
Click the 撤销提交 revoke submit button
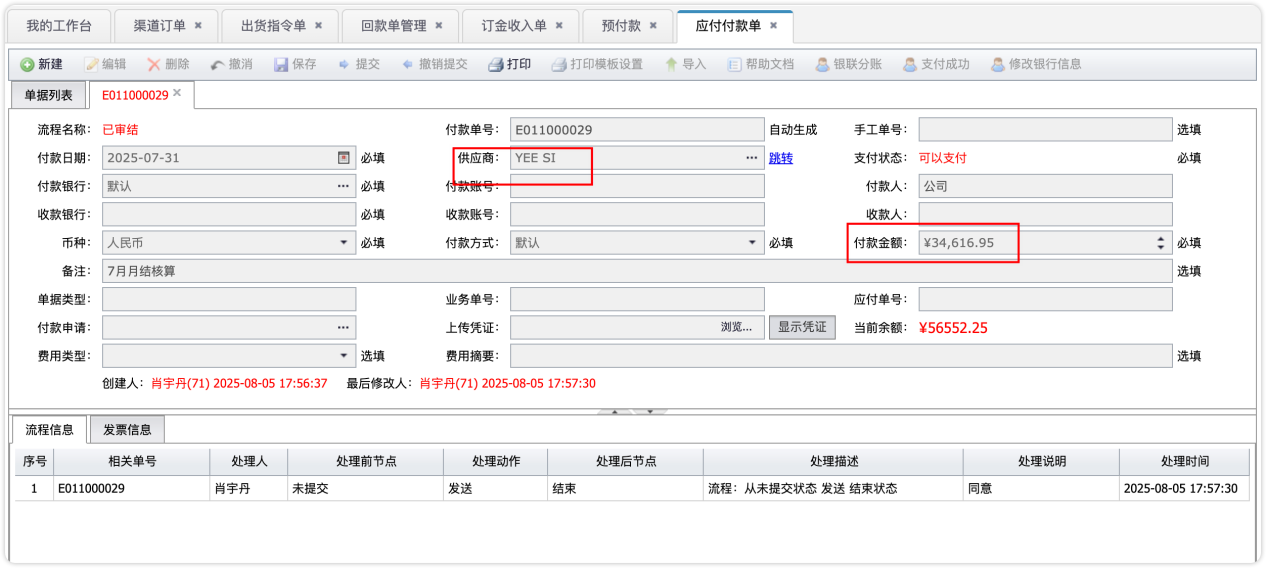[x=434, y=64]
